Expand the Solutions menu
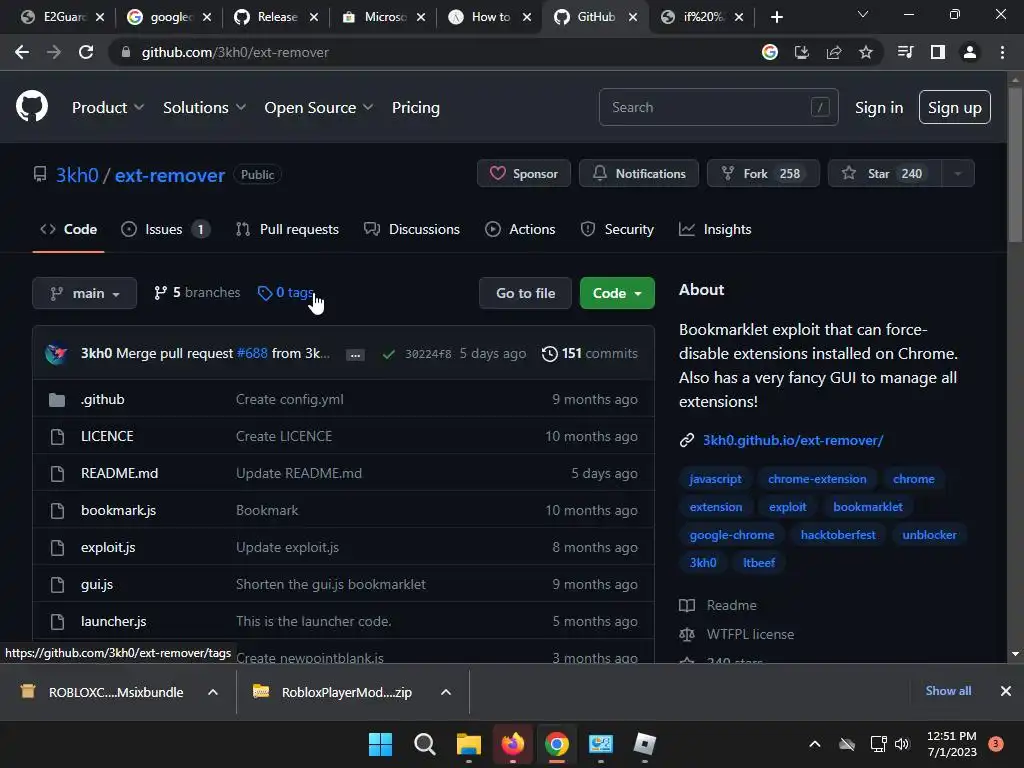Viewport: 1024px width, 768px height. (x=204, y=107)
